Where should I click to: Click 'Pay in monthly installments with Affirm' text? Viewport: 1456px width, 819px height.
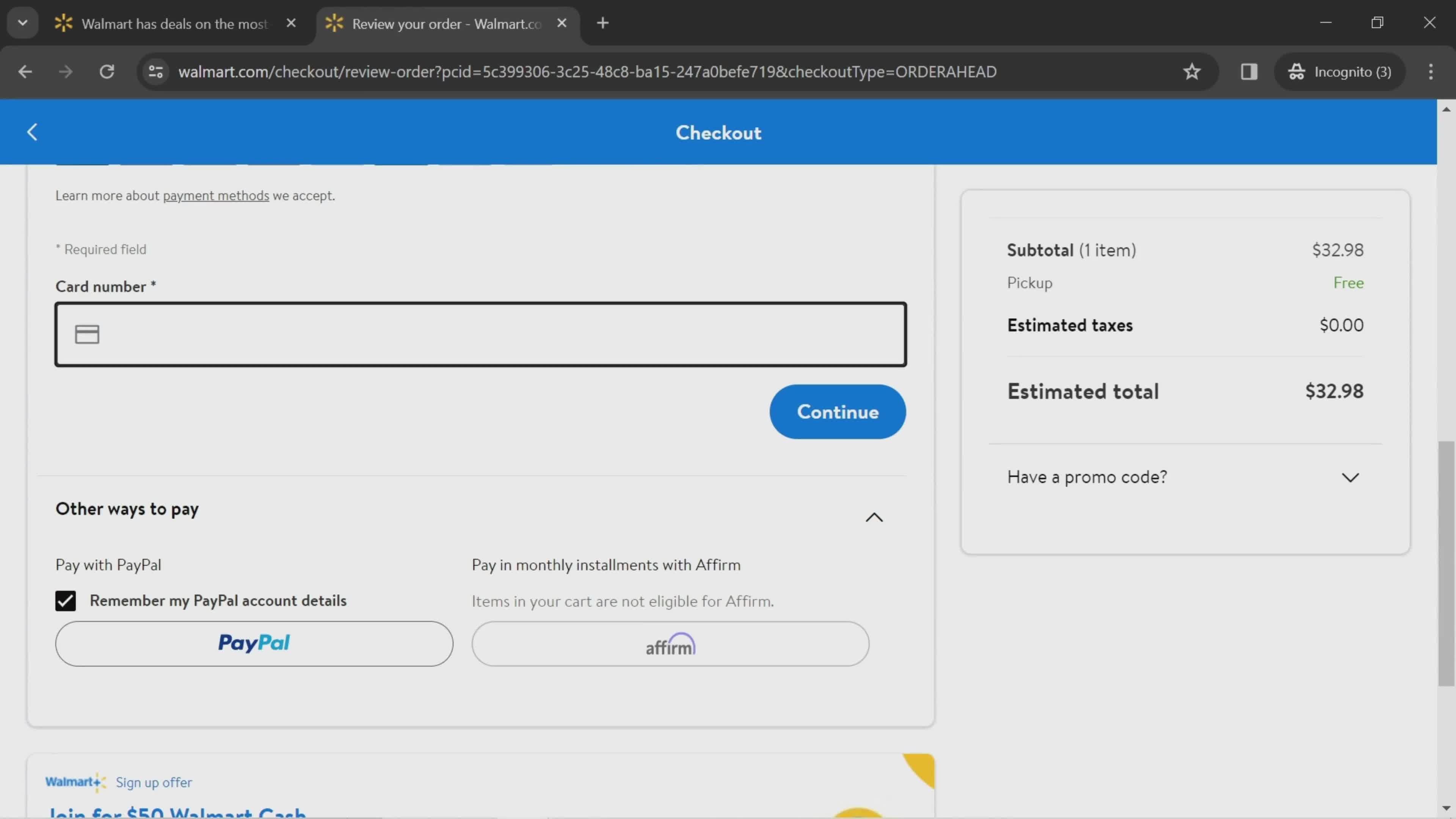[x=606, y=565]
